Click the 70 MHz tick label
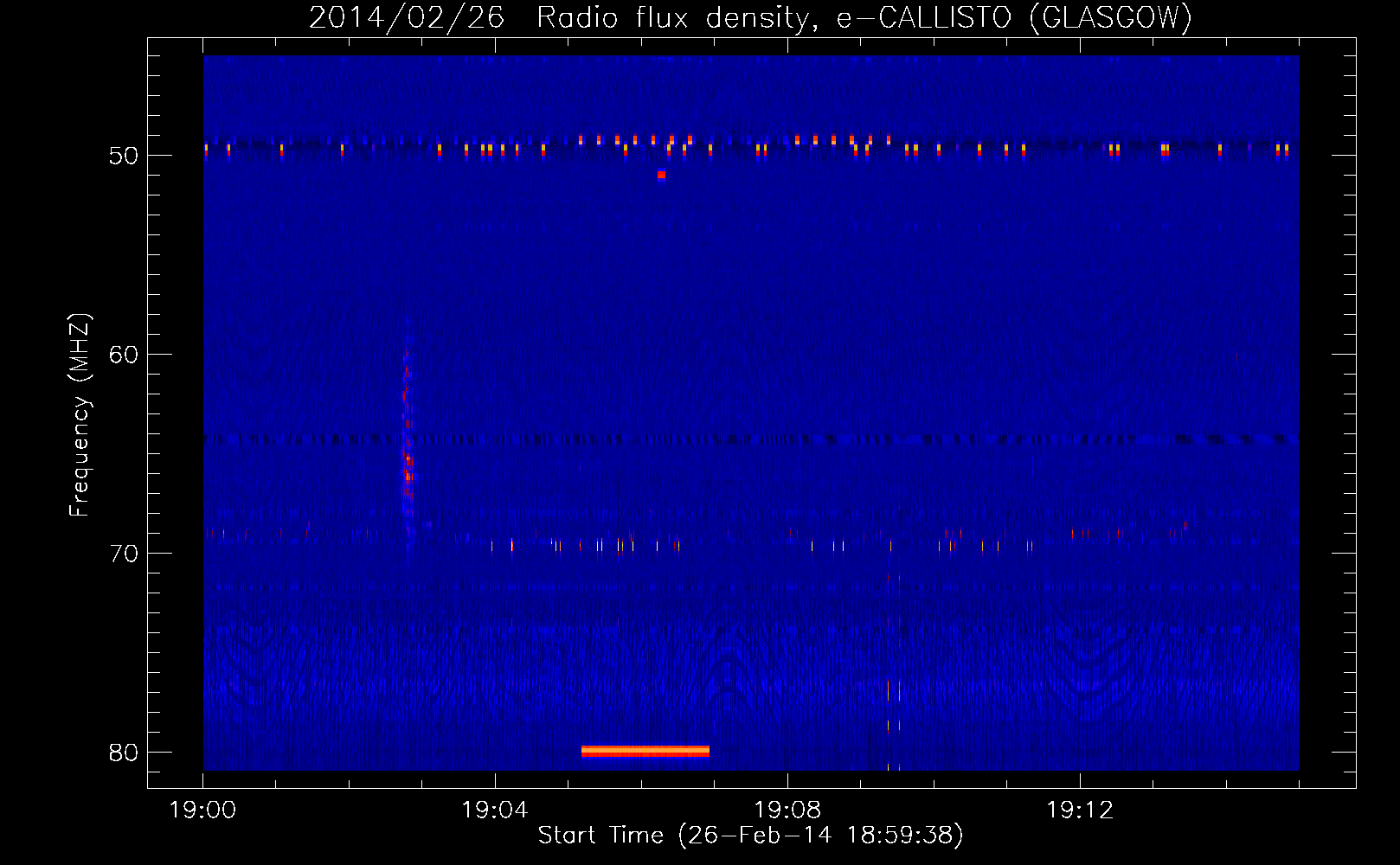 coord(124,554)
